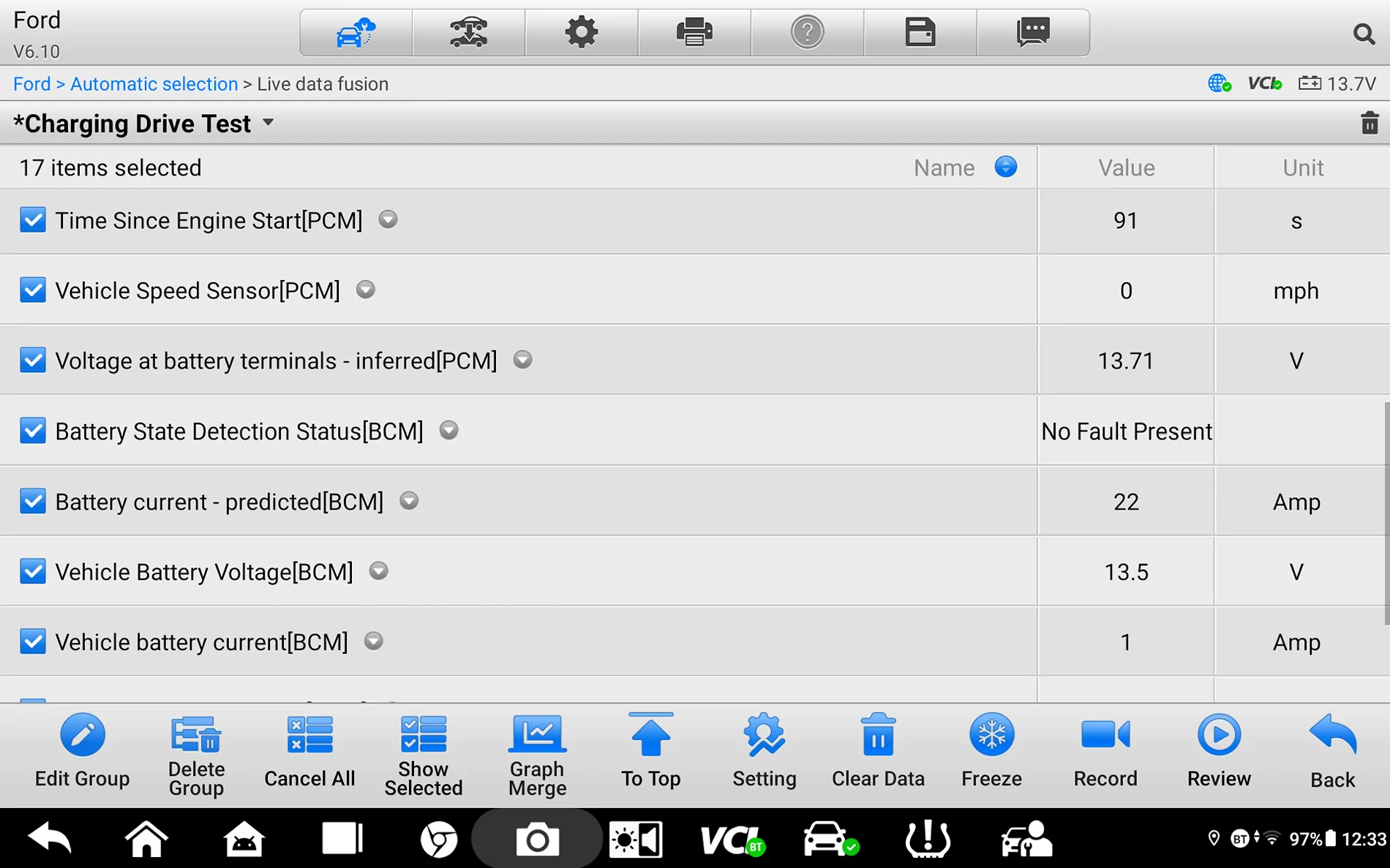Open Graph Merge view
This screenshot has width=1390, height=868.
coord(537,756)
